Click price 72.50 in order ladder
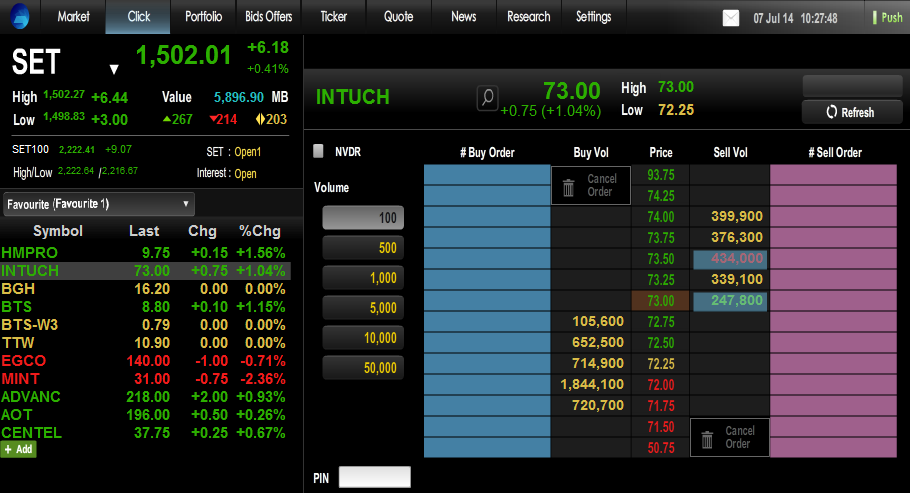The image size is (910, 493). pyautogui.click(x=660, y=343)
